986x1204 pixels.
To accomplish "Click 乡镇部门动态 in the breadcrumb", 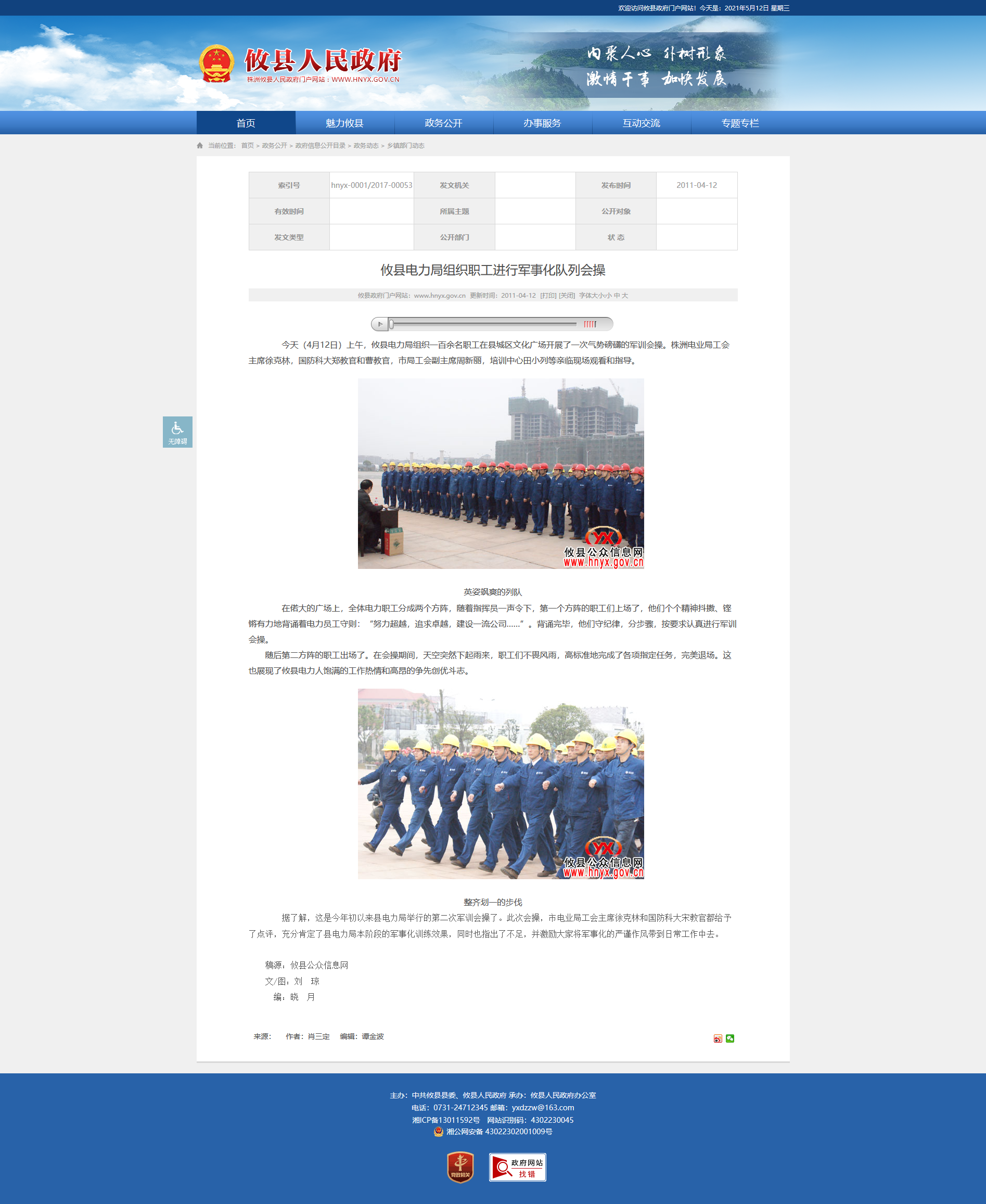I will click(405, 145).
